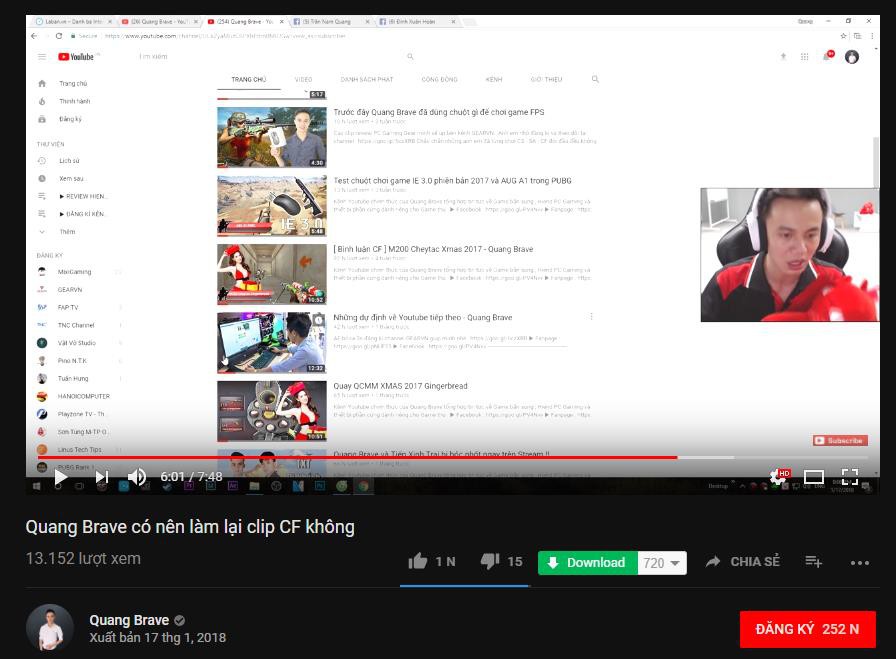Open Quang Brave channel name link
Screen dimensions: 896x659
pyautogui.click(x=129, y=620)
